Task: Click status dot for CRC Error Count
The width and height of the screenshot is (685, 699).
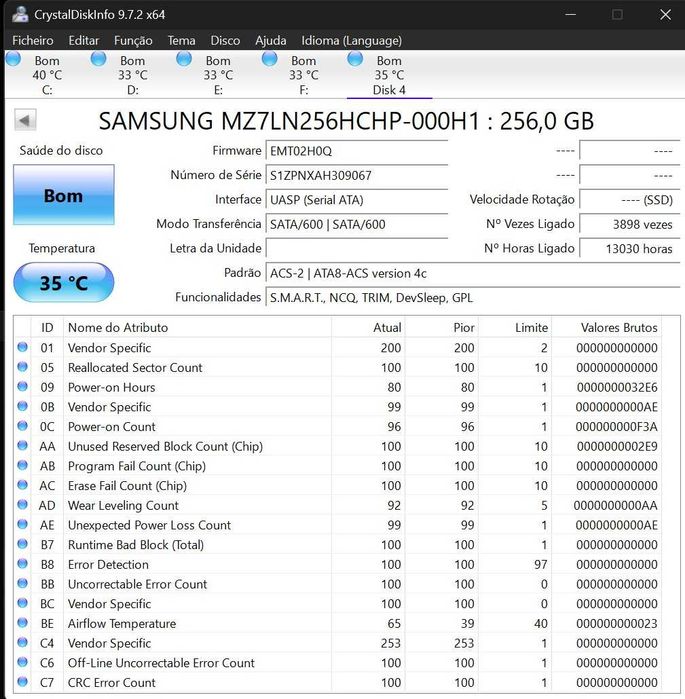Action: [22, 681]
